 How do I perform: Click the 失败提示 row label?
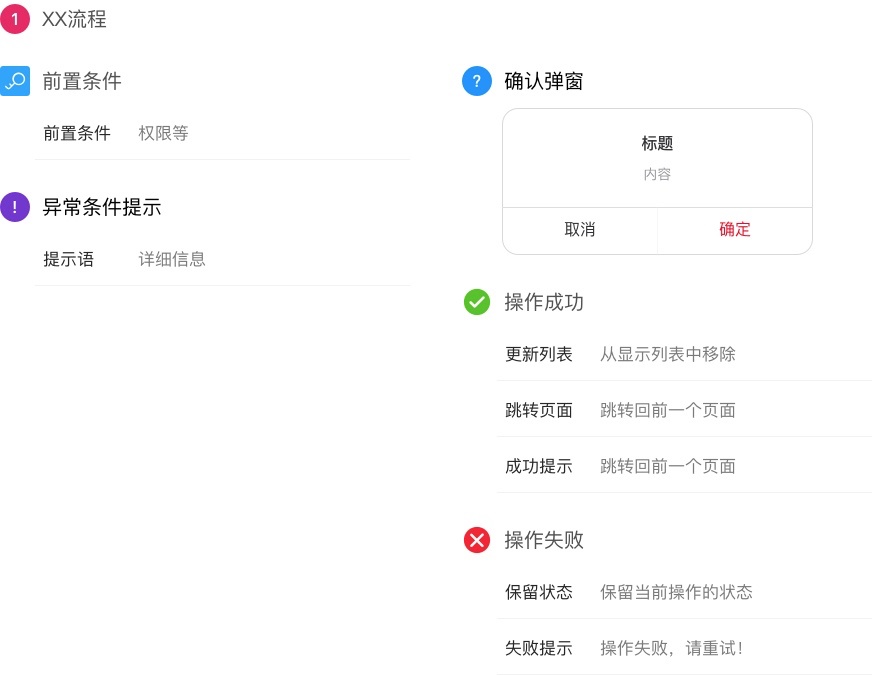point(539,648)
